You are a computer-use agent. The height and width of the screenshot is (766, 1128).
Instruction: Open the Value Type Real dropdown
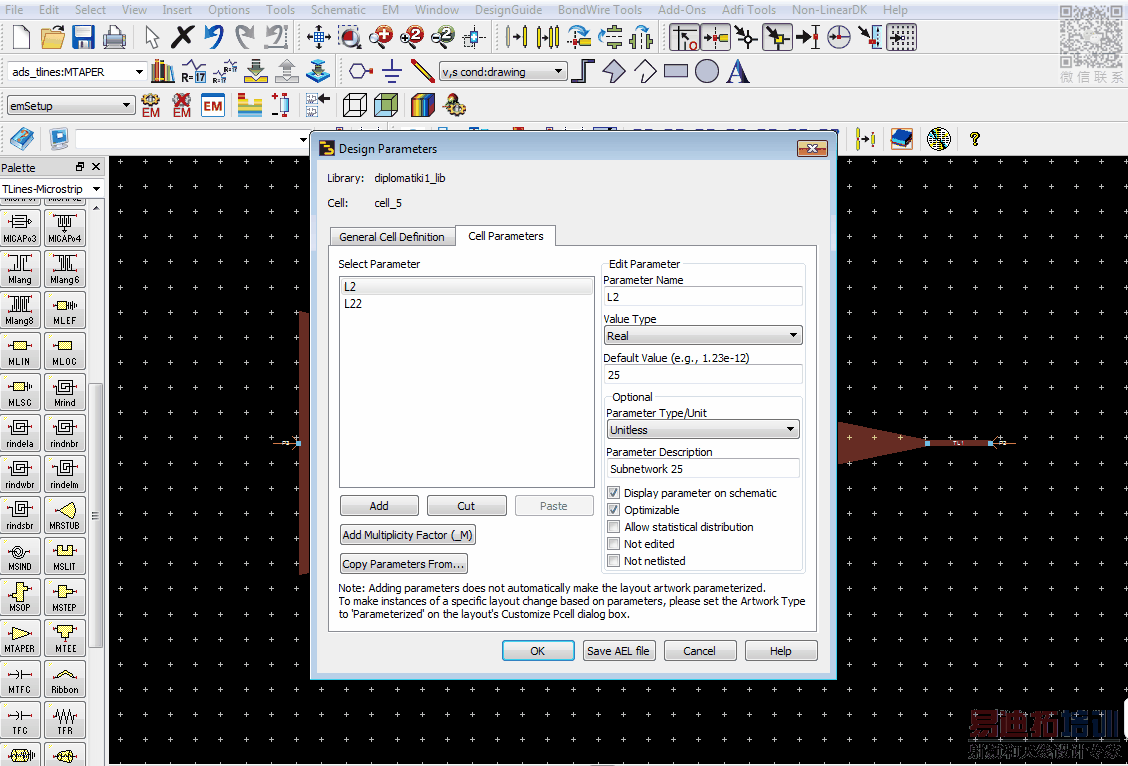(x=703, y=336)
